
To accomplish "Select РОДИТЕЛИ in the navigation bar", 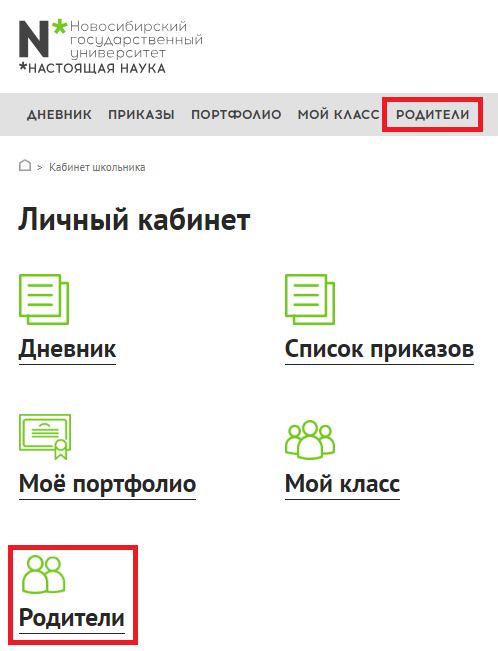I will [x=432, y=115].
